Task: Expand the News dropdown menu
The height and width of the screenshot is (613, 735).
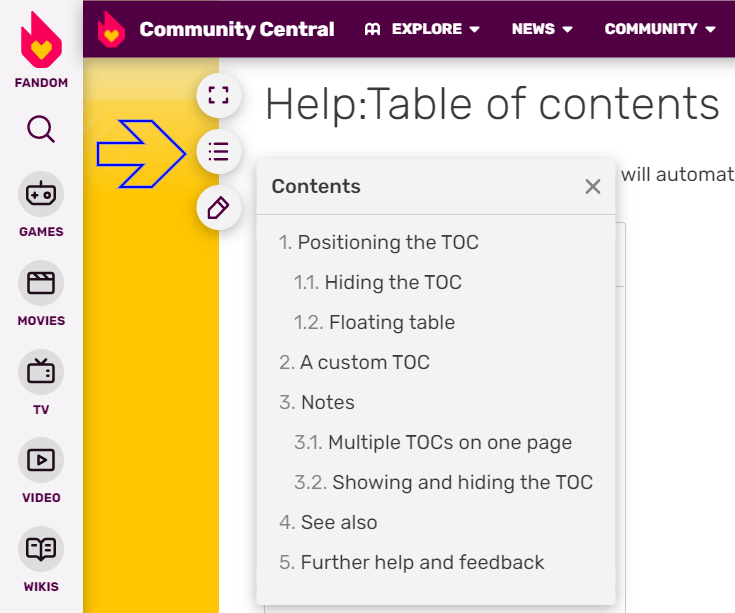Action: pos(542,29)
